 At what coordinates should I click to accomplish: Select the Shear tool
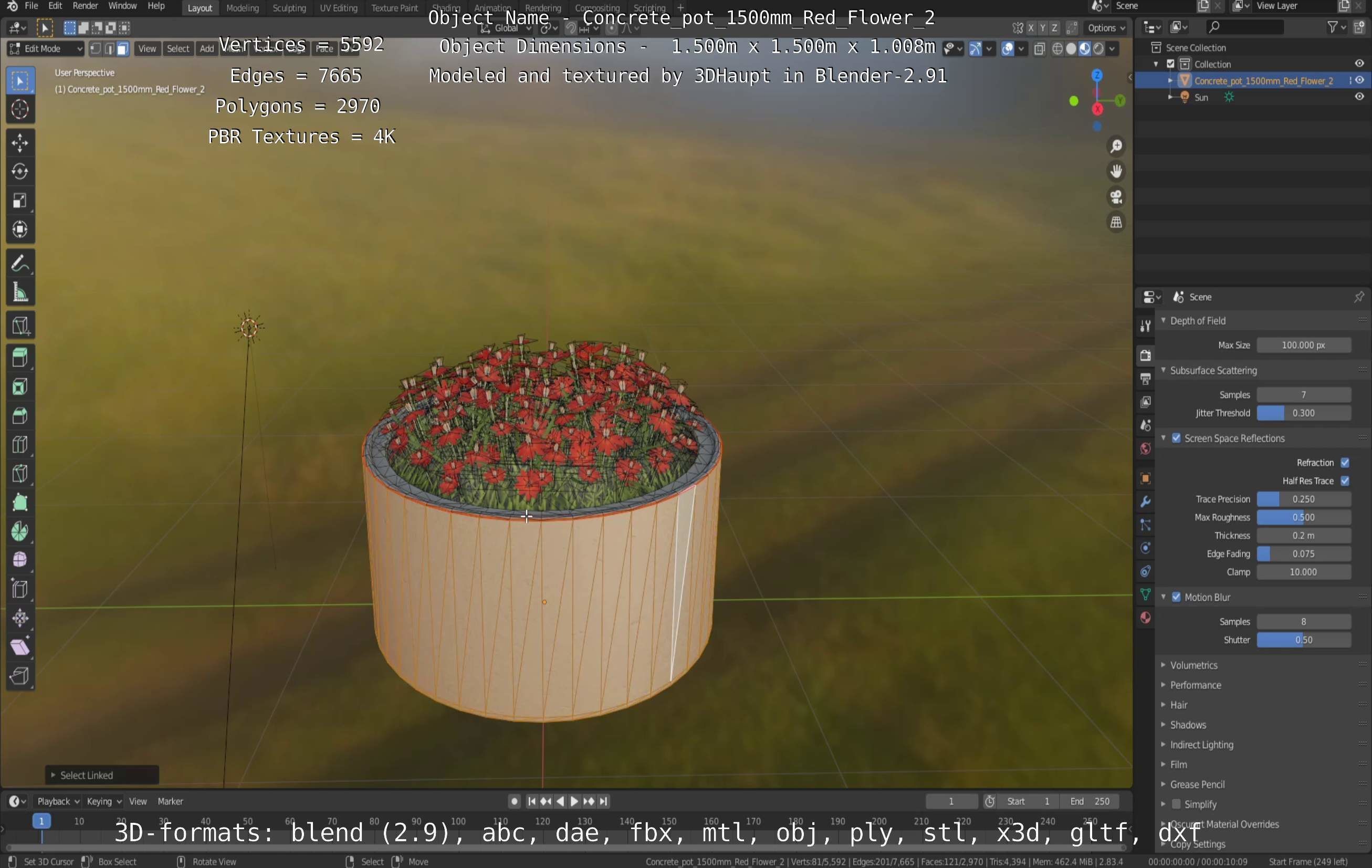[x=20, y=647]
